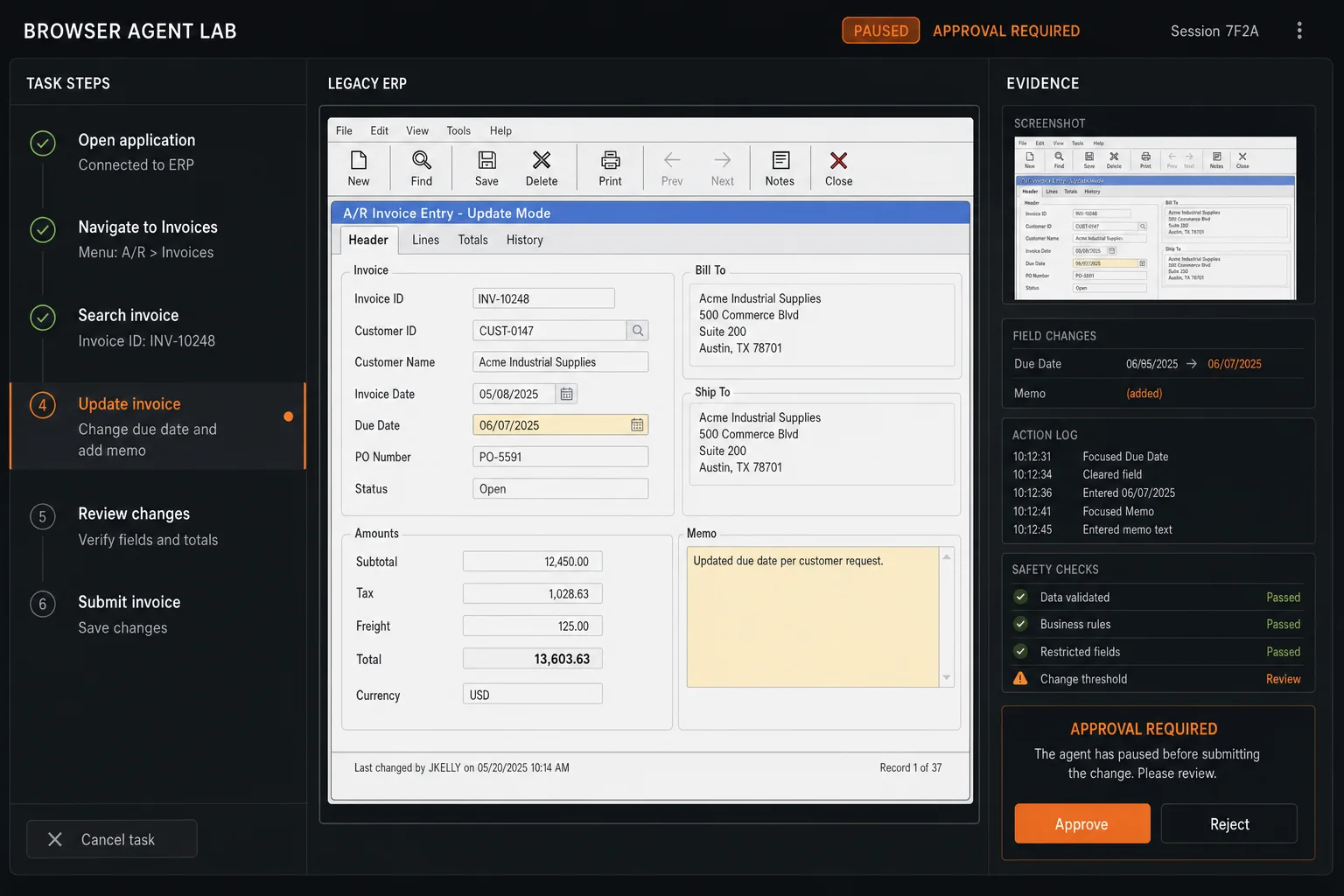Image resolution: width=1344 pixels, height=896 pixels.
Task: Open the Find tool
Action: pos(422,160)
